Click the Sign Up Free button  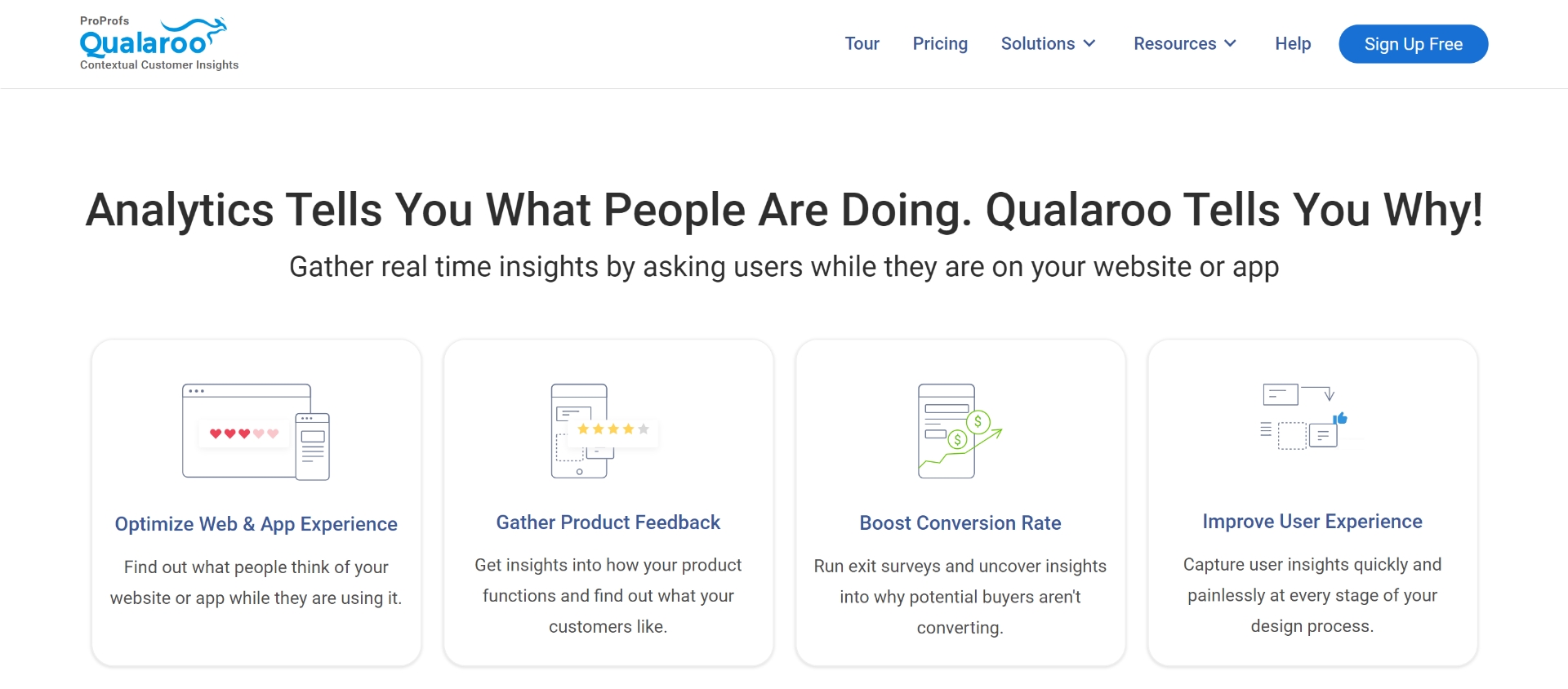[1414, 44]
